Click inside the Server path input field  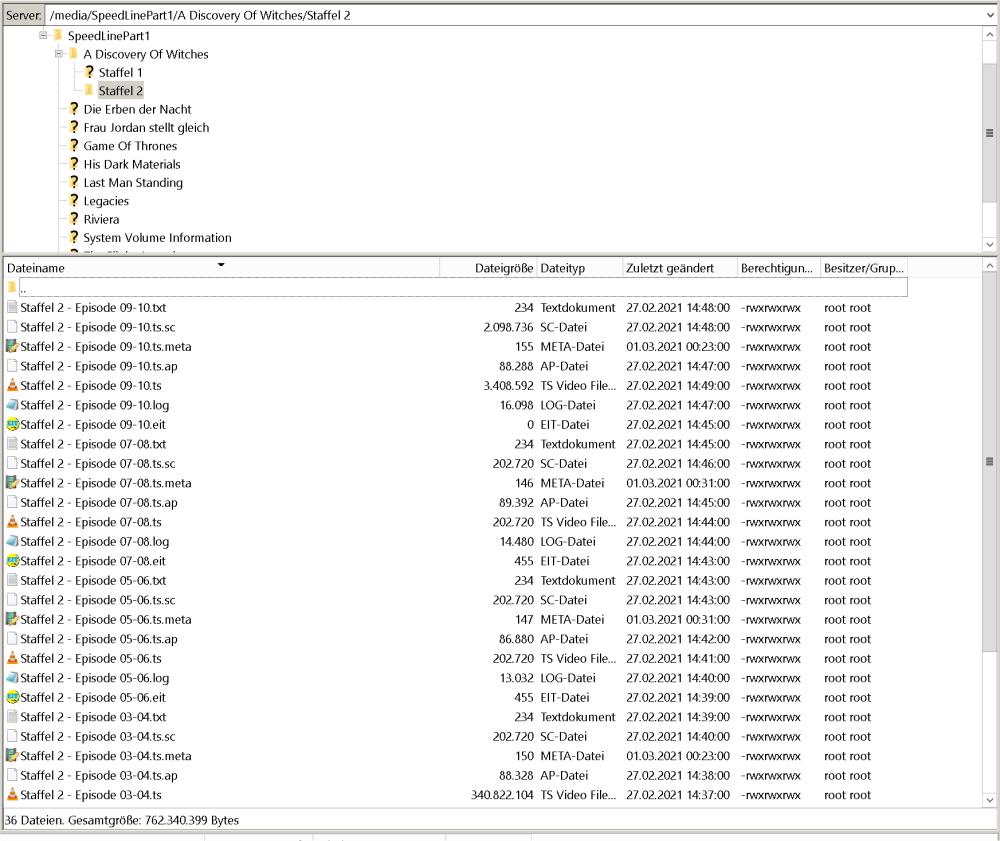[500, 16]
